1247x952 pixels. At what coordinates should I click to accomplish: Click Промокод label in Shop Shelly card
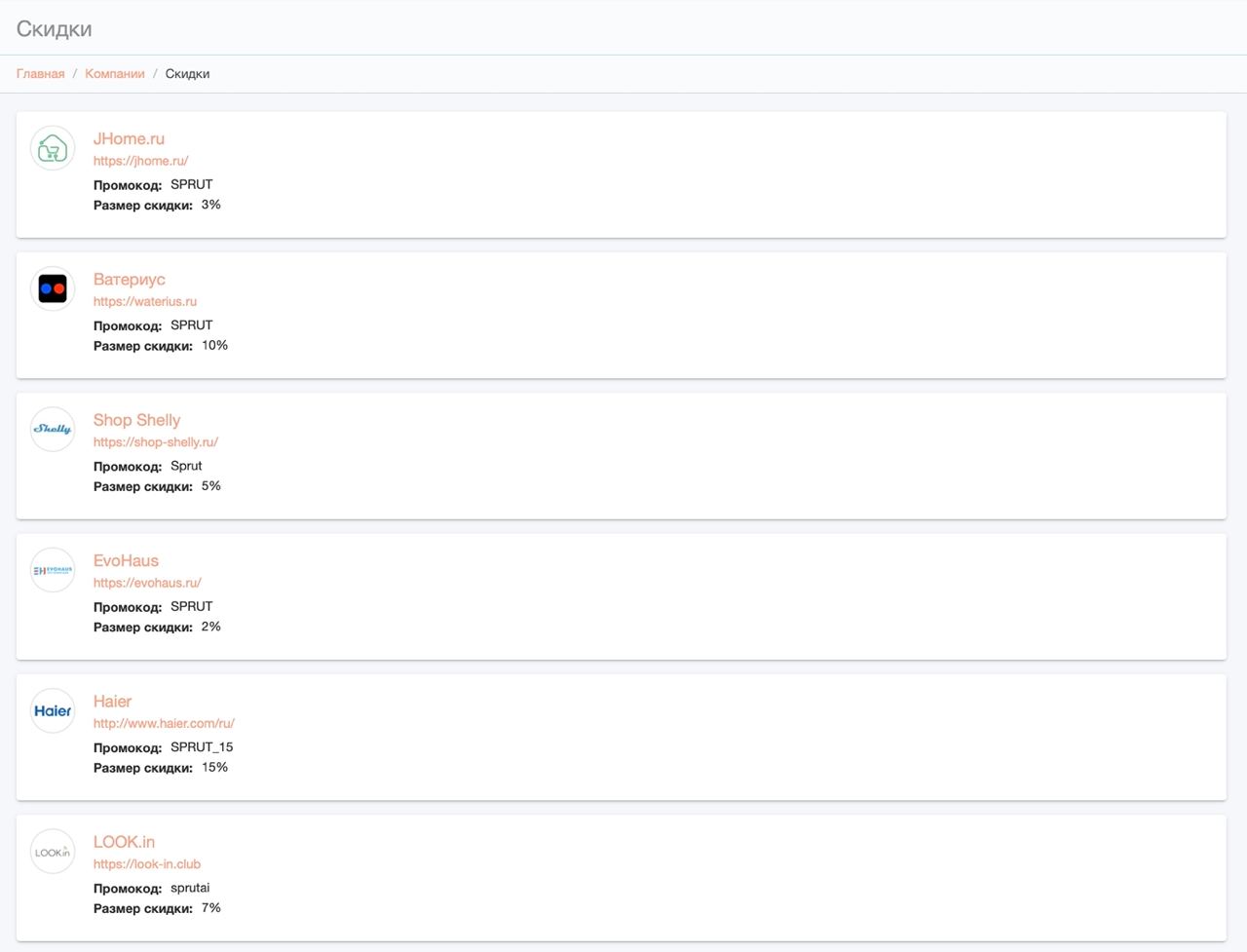click(x=128, y=467)
